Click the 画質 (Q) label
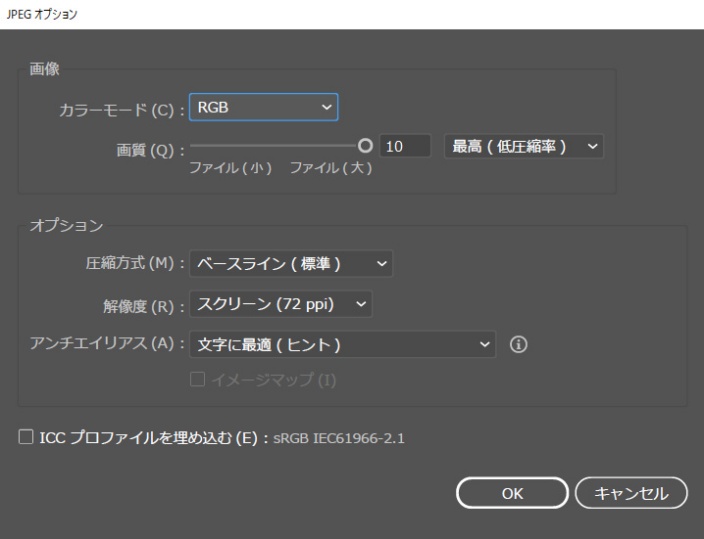The width and height of the screenshot is (704, 539). click(150, 150)
